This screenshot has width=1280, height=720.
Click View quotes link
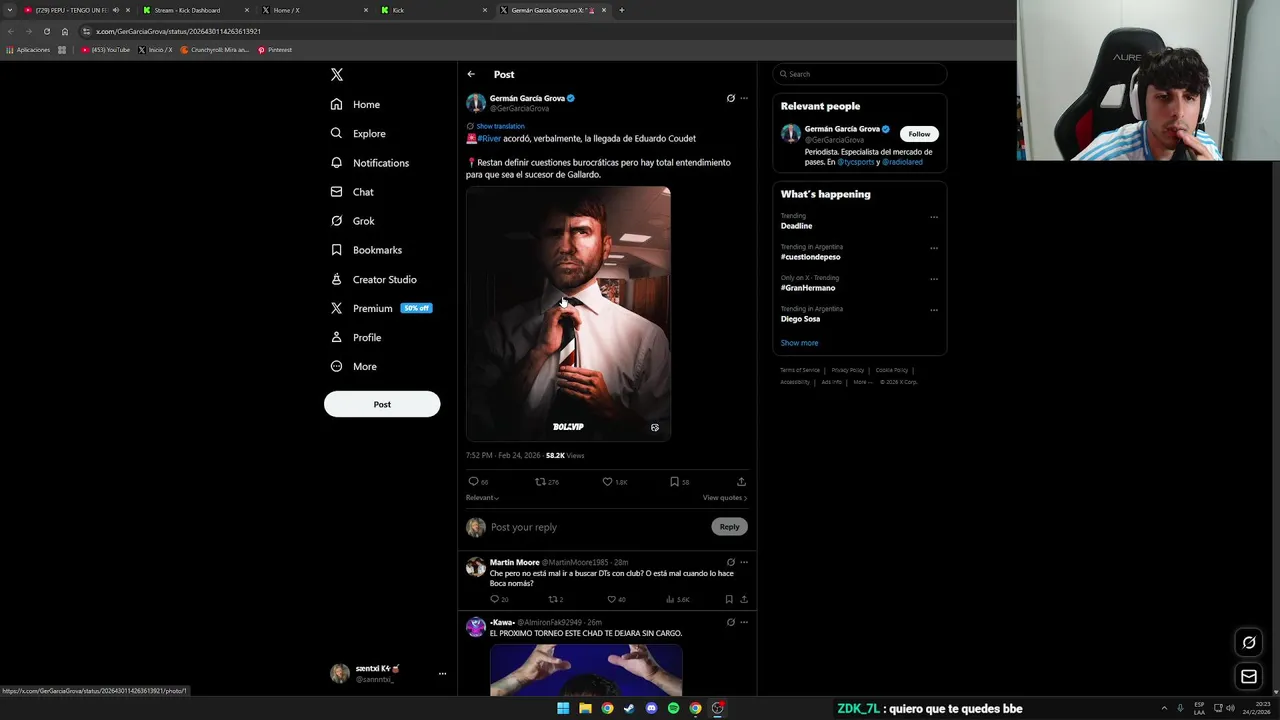tap(724, 498)
